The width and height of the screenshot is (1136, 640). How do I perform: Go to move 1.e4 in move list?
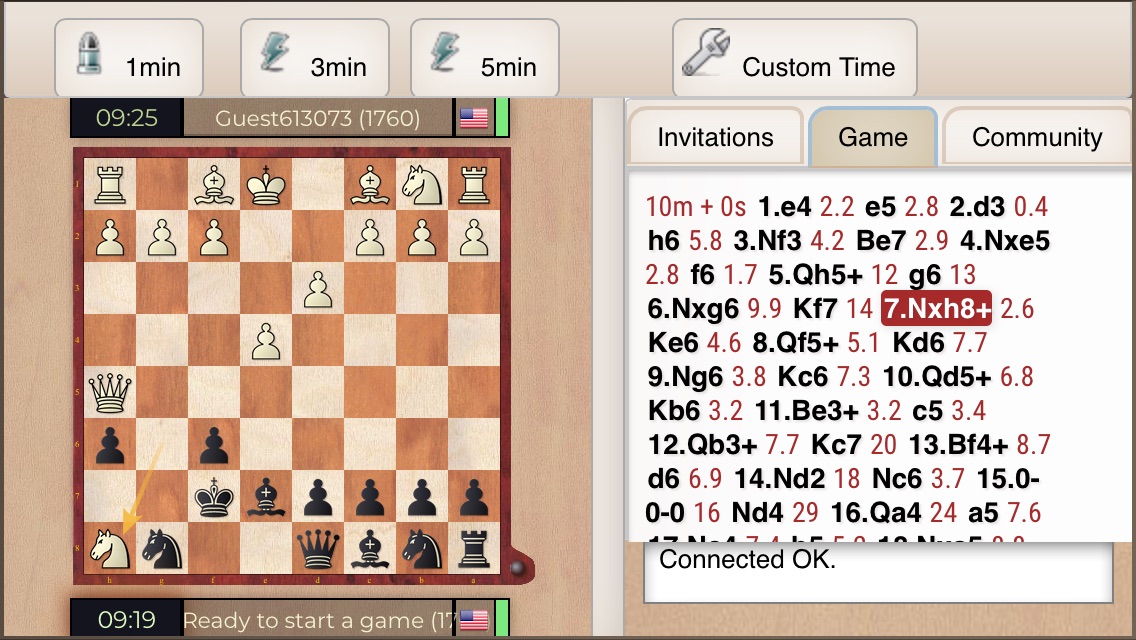pos(785,207)
